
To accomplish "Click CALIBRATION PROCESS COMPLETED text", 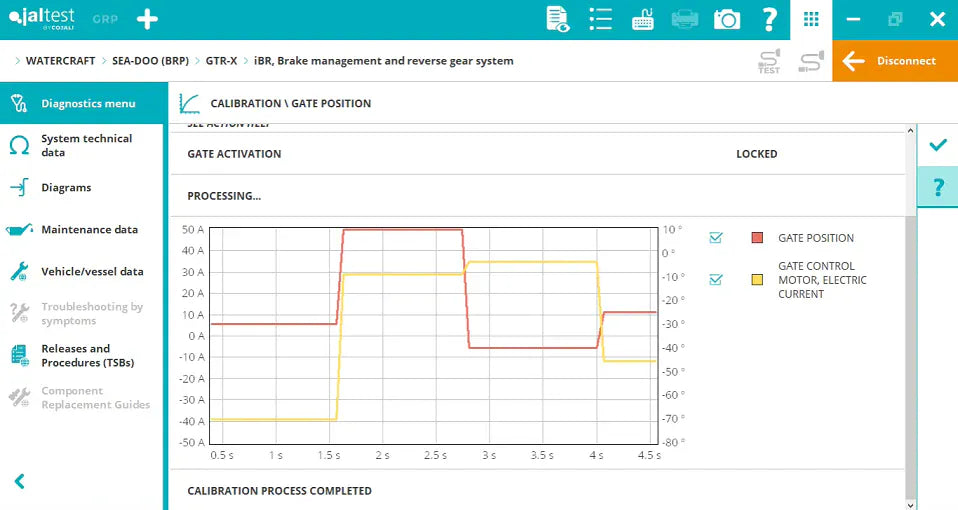I will 279,491.
